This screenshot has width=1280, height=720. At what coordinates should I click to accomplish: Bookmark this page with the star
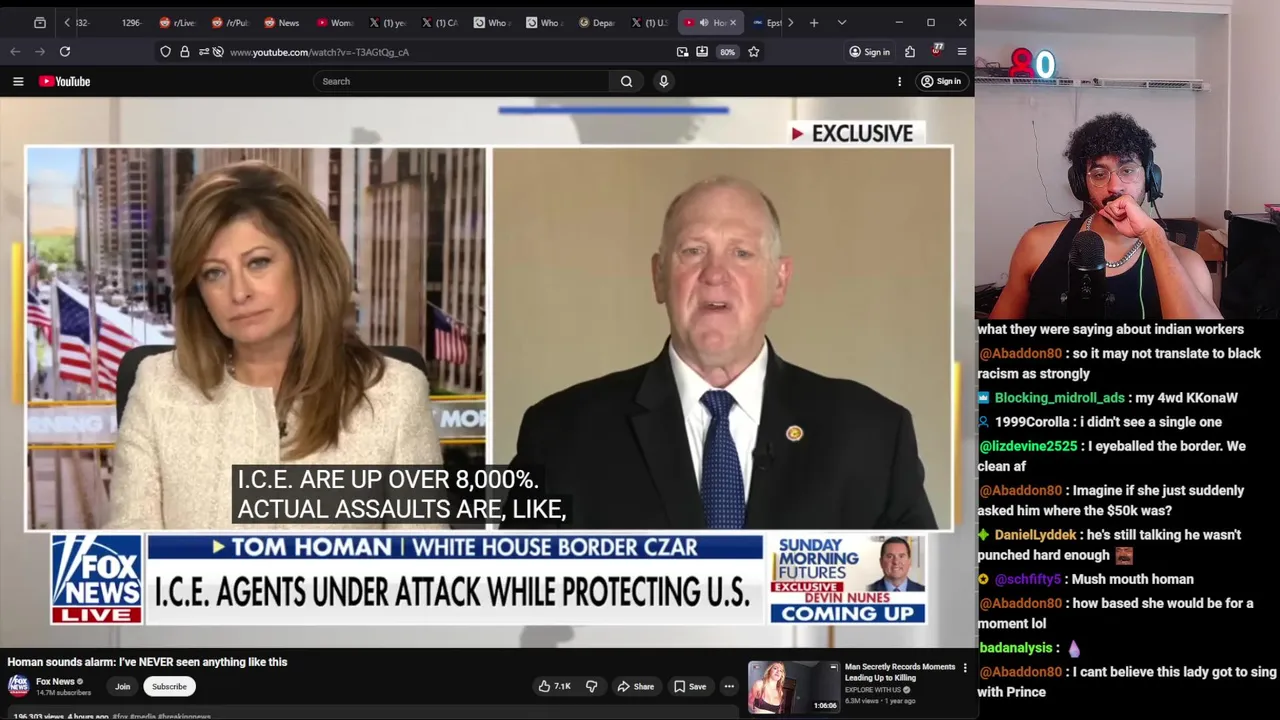[754, 51]
